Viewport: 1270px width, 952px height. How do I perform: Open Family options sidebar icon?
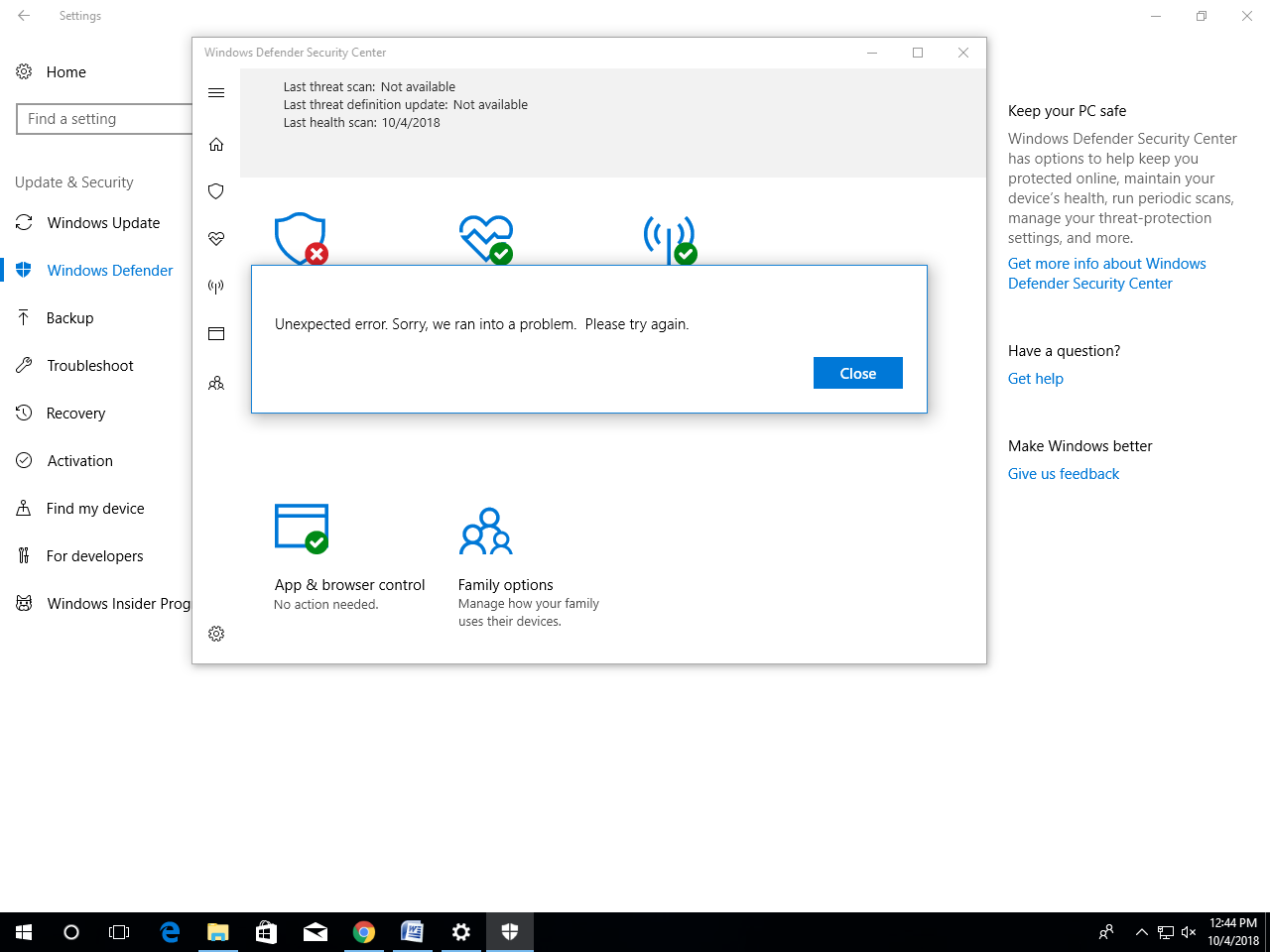[216, 383]
